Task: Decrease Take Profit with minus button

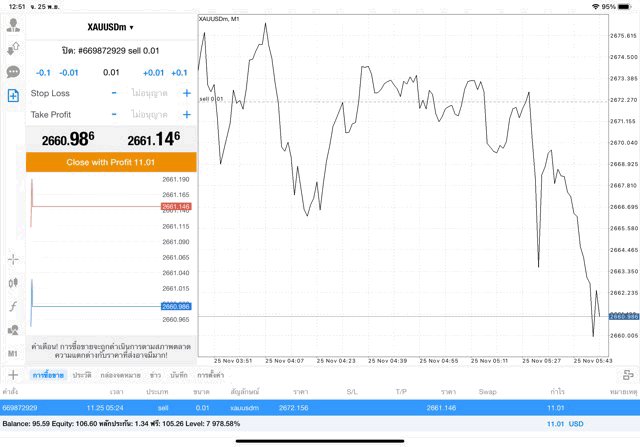Action: click(x=114, y=114)
